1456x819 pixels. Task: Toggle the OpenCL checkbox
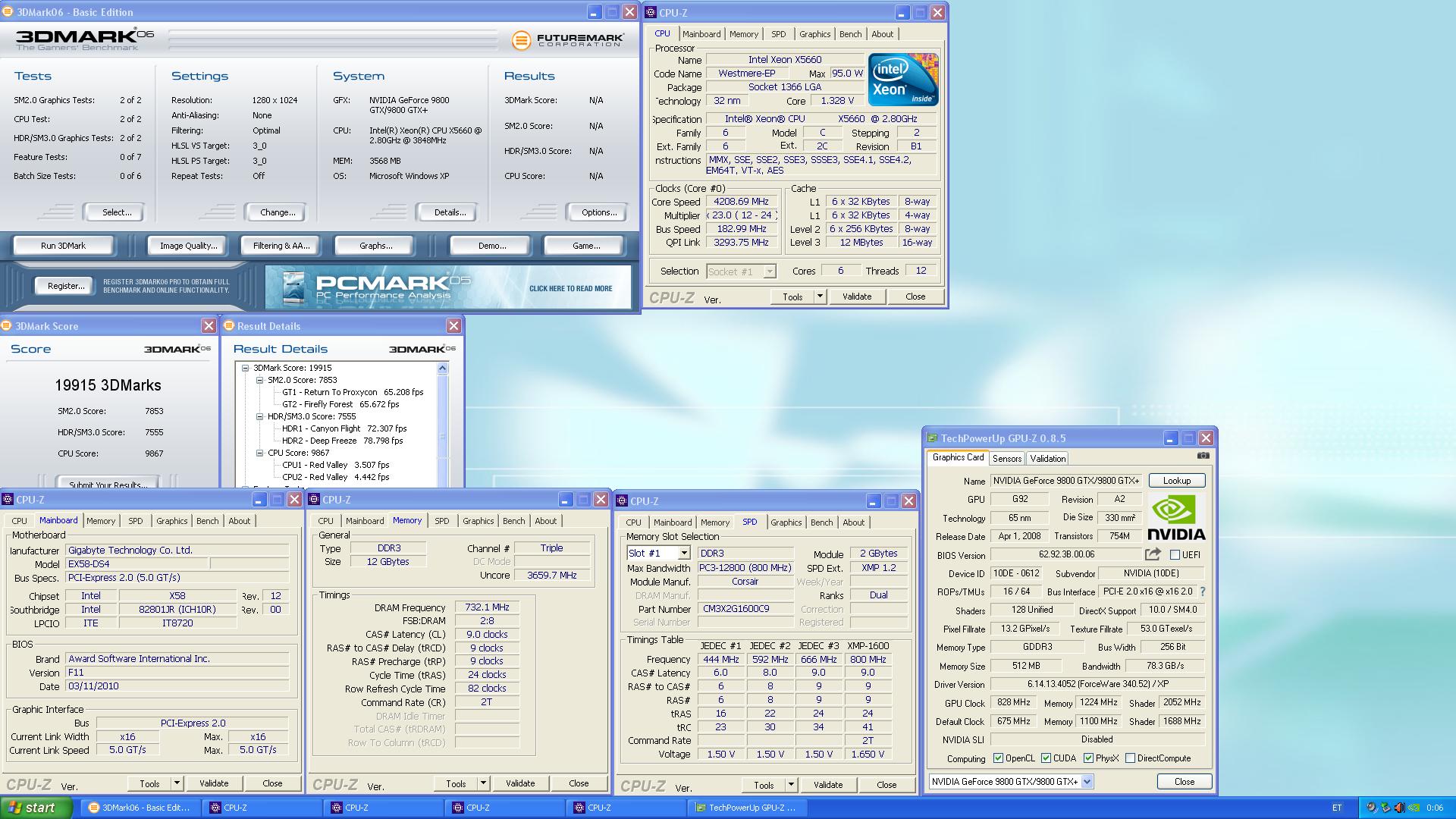998,758
